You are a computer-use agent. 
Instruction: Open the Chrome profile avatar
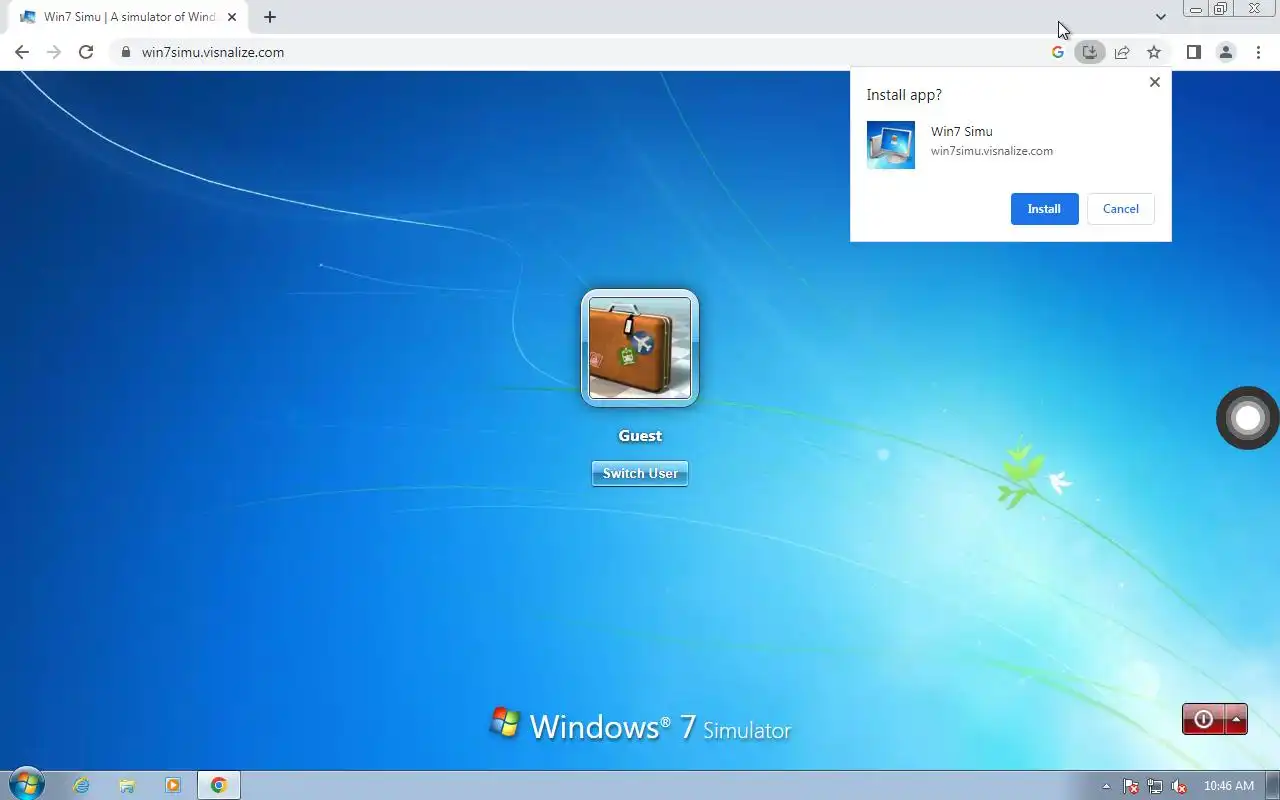coord(1226,52)
